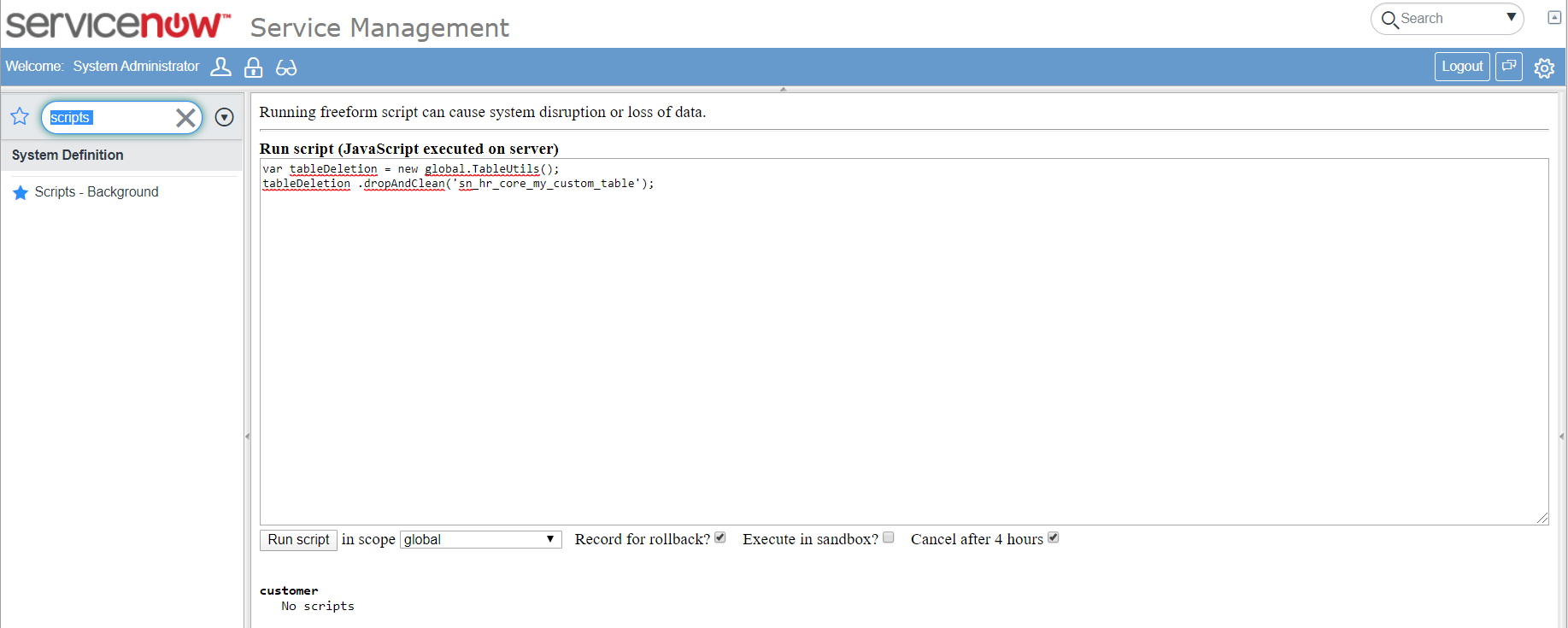This screenshot has height=628, width=1568.
Task: Expand the global search dropdown arrow
Action: tap(1511, 17)
